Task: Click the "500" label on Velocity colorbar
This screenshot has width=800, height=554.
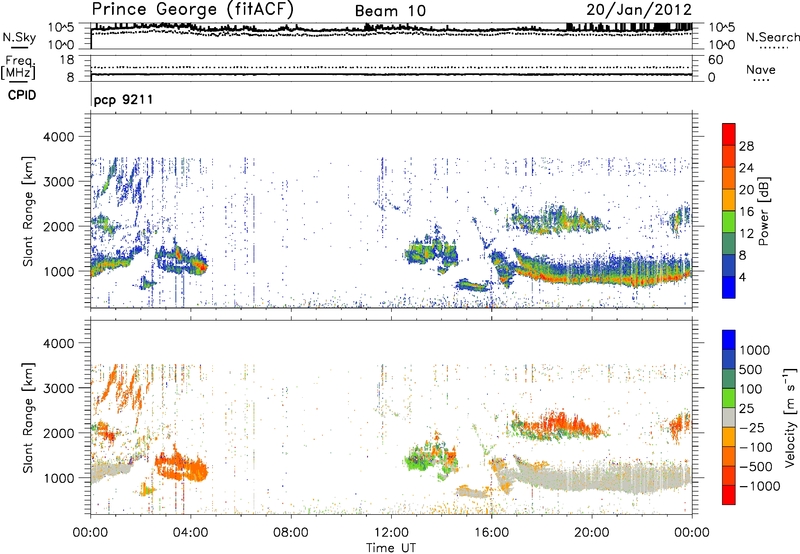Action: coord(751,370)
